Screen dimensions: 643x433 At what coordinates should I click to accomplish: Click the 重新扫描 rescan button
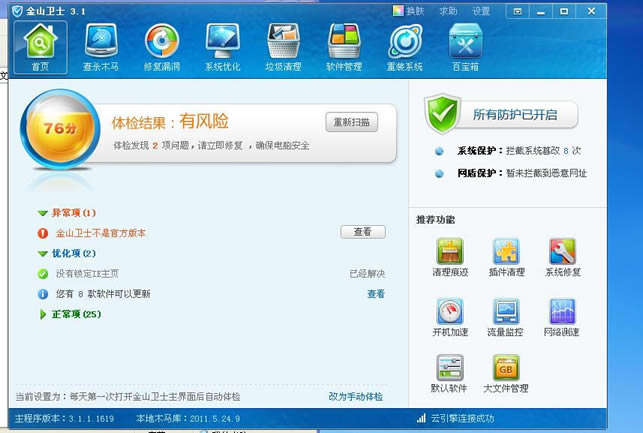tap(352, 122)
